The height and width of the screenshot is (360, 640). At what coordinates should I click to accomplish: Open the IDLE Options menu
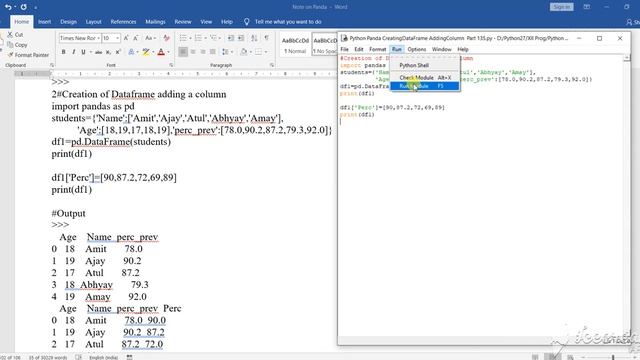(x=416, y=49)
